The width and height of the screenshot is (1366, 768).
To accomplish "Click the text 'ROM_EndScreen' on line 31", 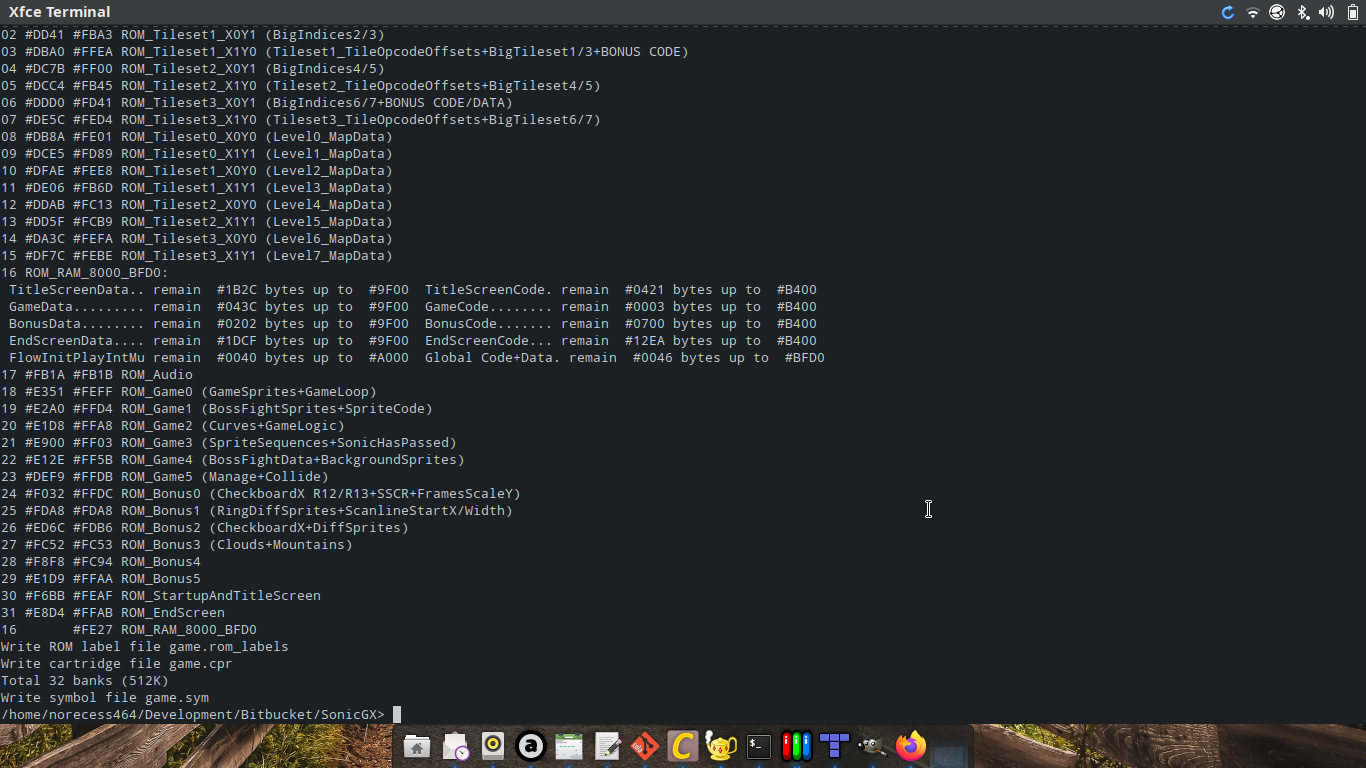I will tap(173, 612).
